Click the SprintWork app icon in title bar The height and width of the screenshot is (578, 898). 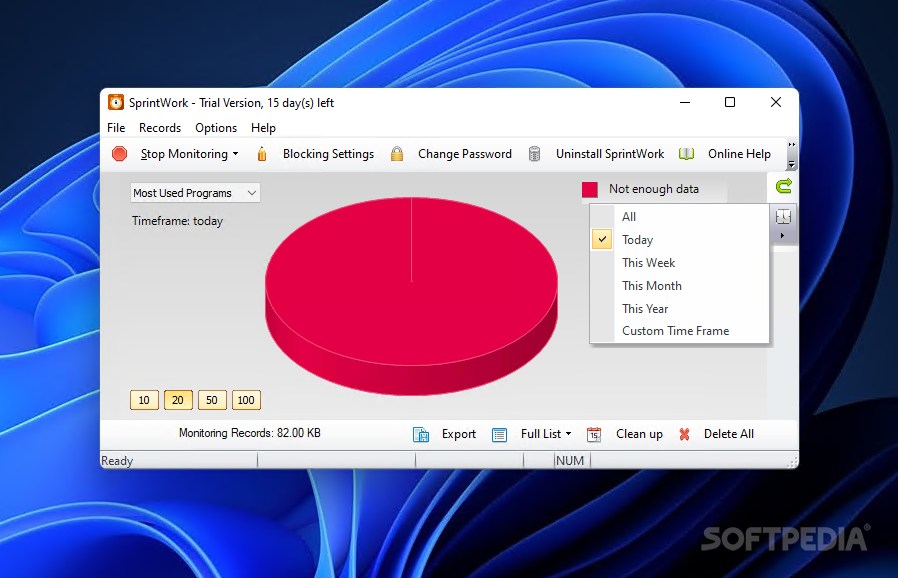coord(116,103)
